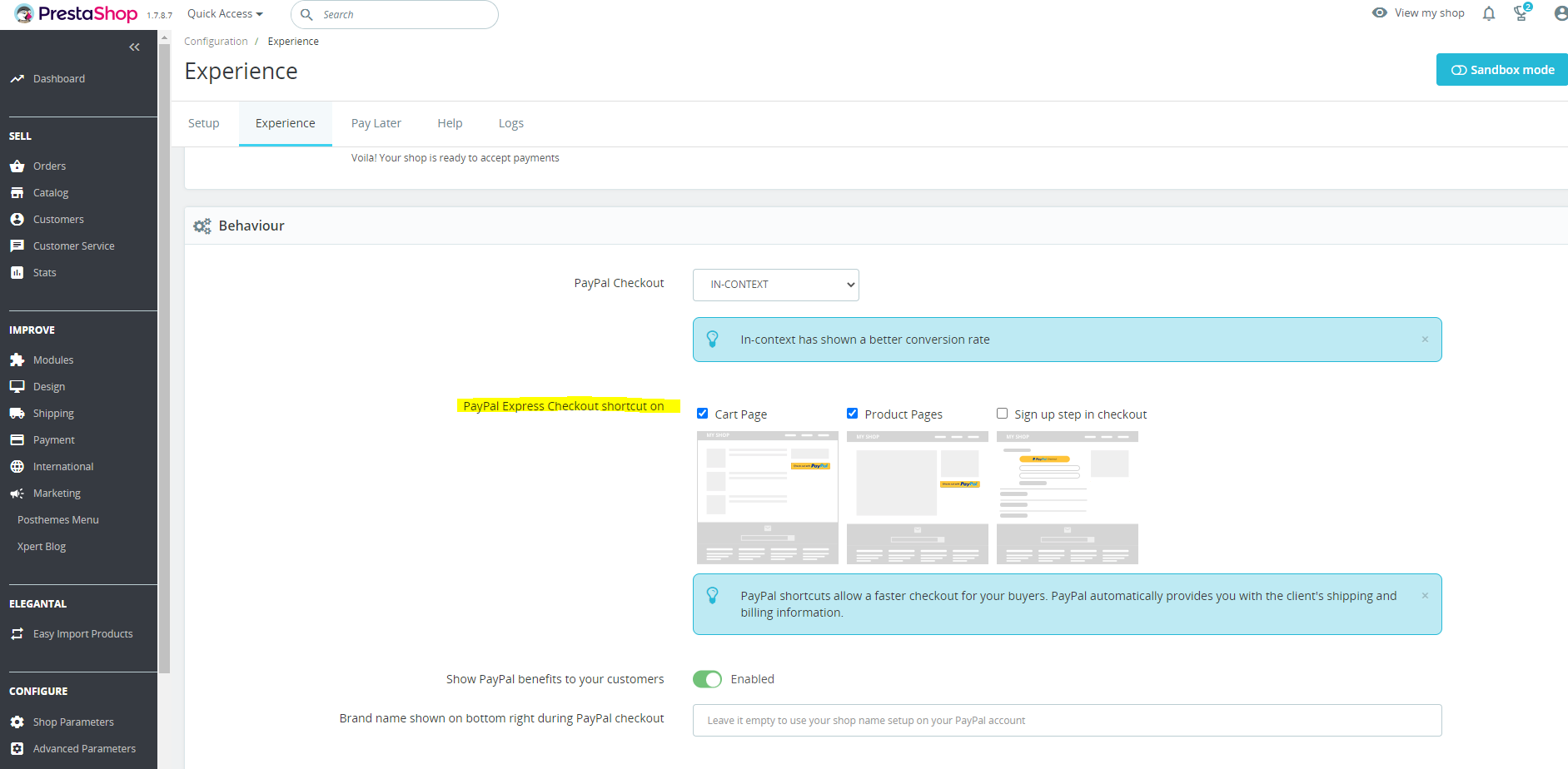Click the Stats bar chart icon
This screenshot has width=1568, height=769.
click(17, 273)
